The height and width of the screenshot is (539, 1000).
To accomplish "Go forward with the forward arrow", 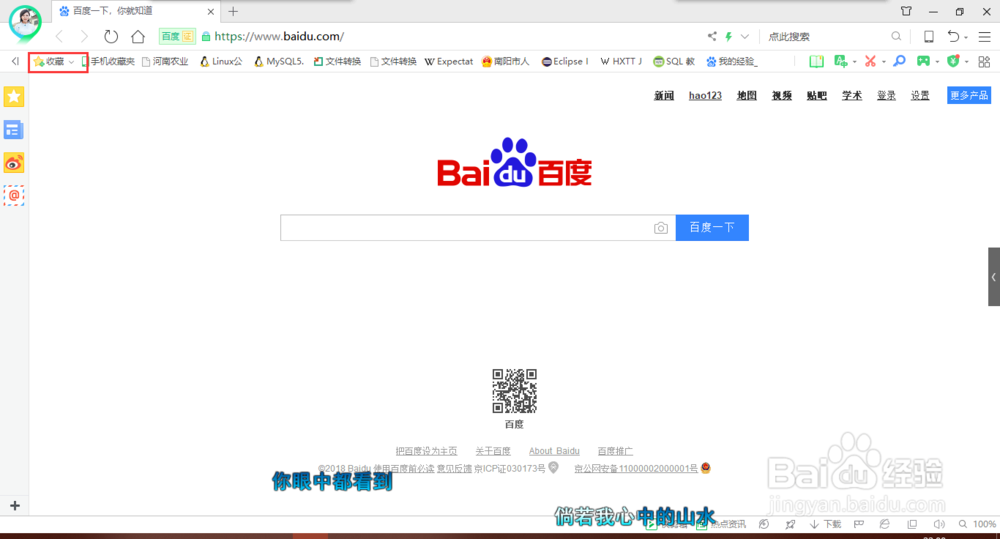I will pyautogui.click(x=84, y=36).
